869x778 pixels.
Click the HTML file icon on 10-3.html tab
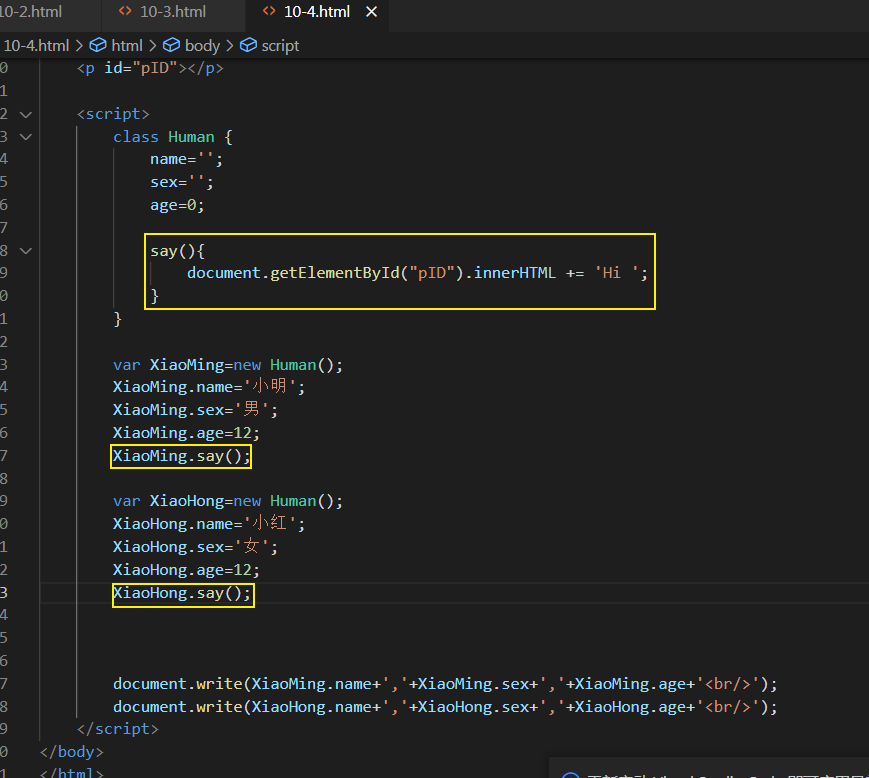point(125,11)
